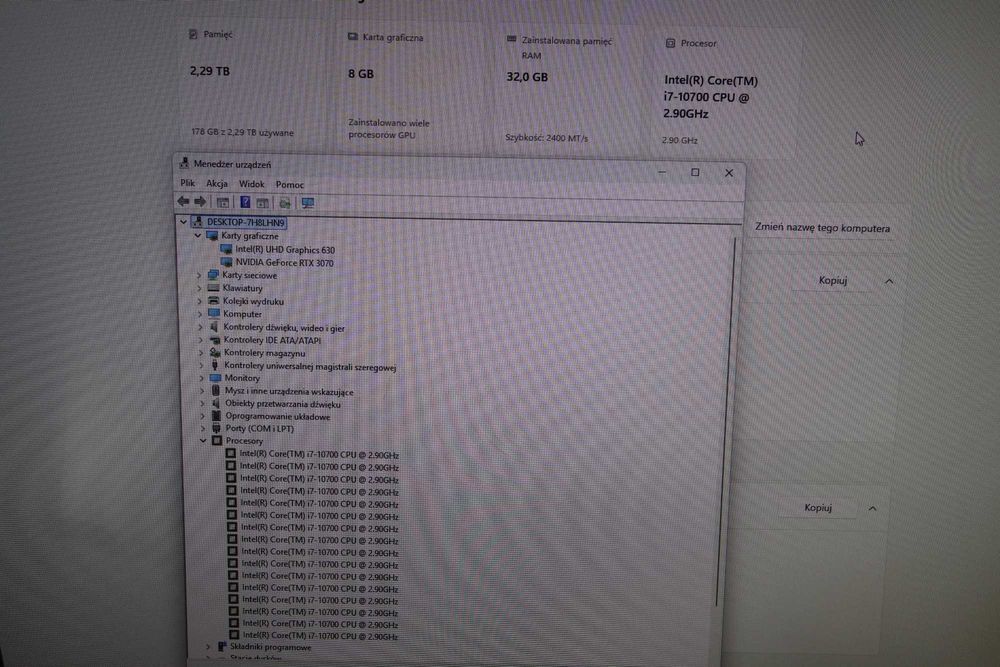Select the Intel(R) UHD Graphics 630 device icon

pos(226,249)
